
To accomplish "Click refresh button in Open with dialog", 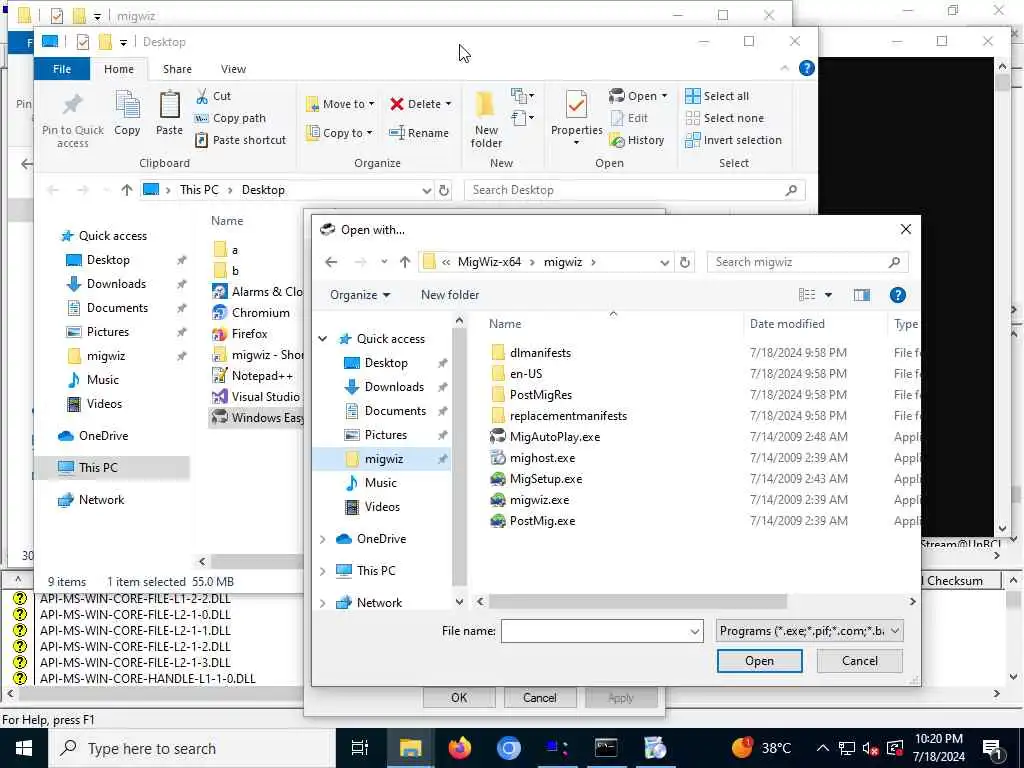I will click(684, 262).
